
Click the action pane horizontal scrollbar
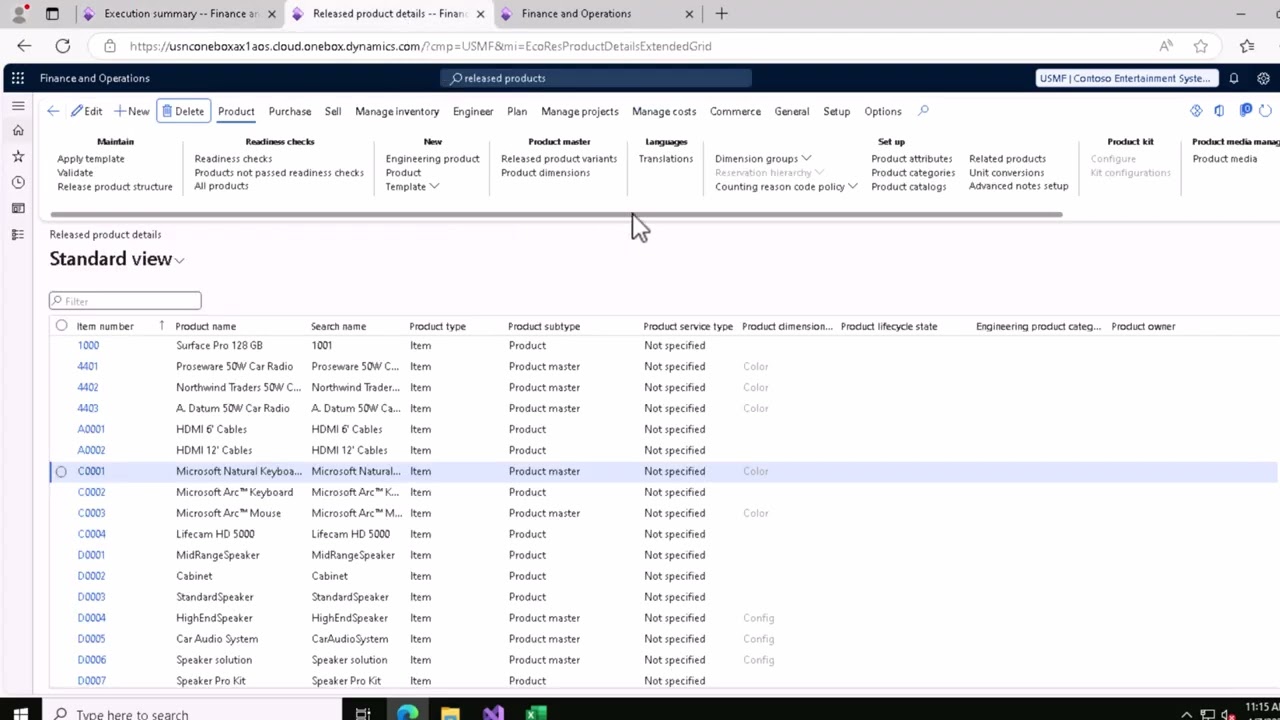[556, 214]
